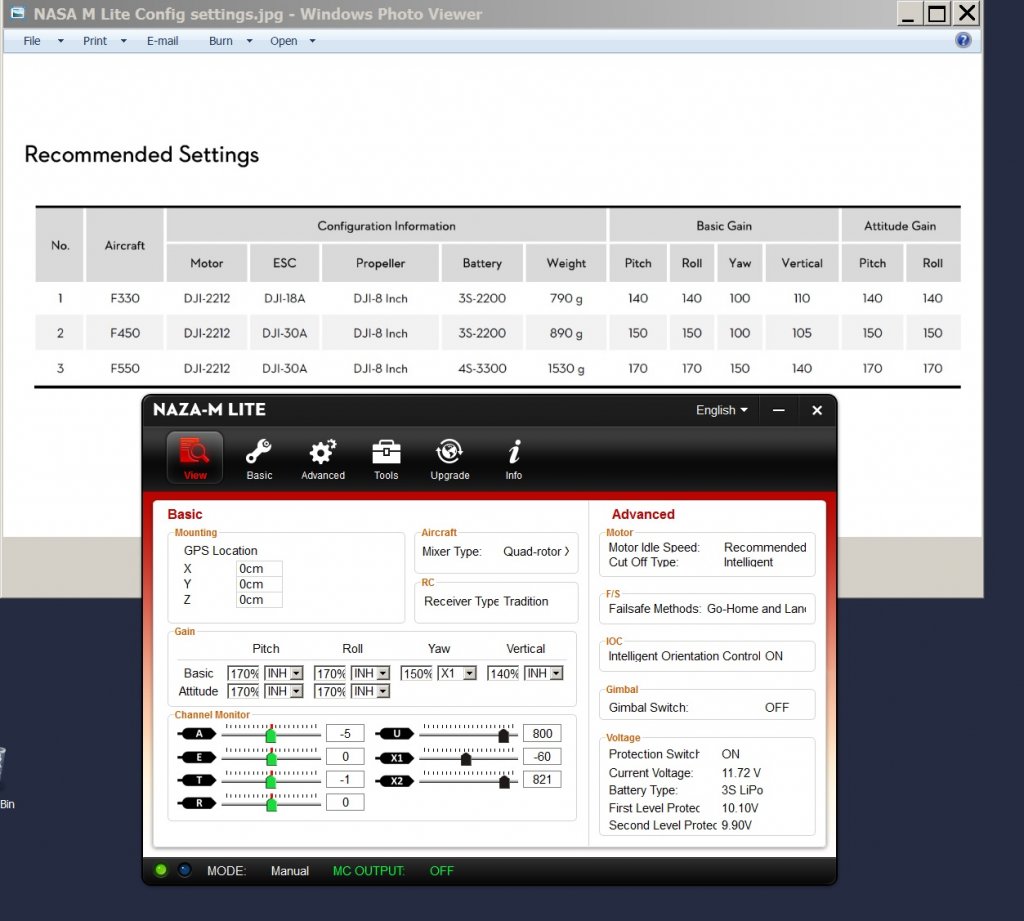The height and width of the screenshot is (921, 1024).
Task: Open the English language dropdown
Action: coord(721,410)
